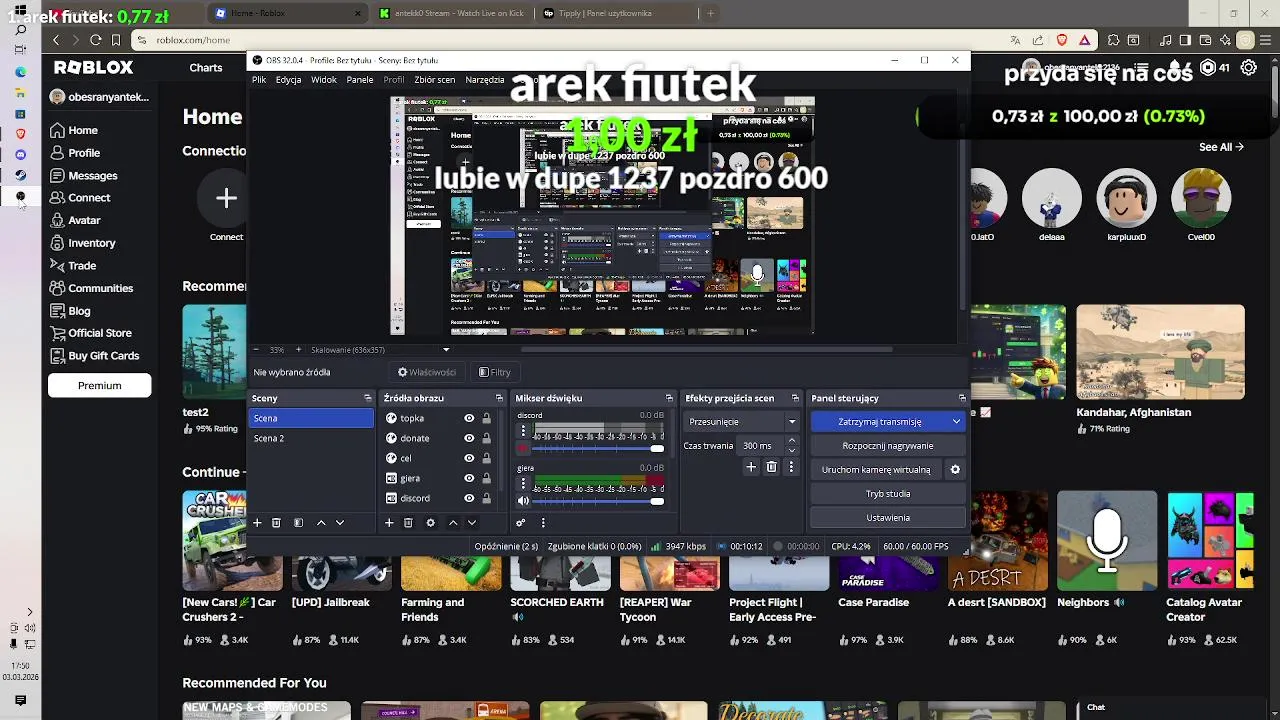Move scene up in Sceny panel
This screenshot has width=1280, height=720.
pyautogui.click(x=321, y=523)
